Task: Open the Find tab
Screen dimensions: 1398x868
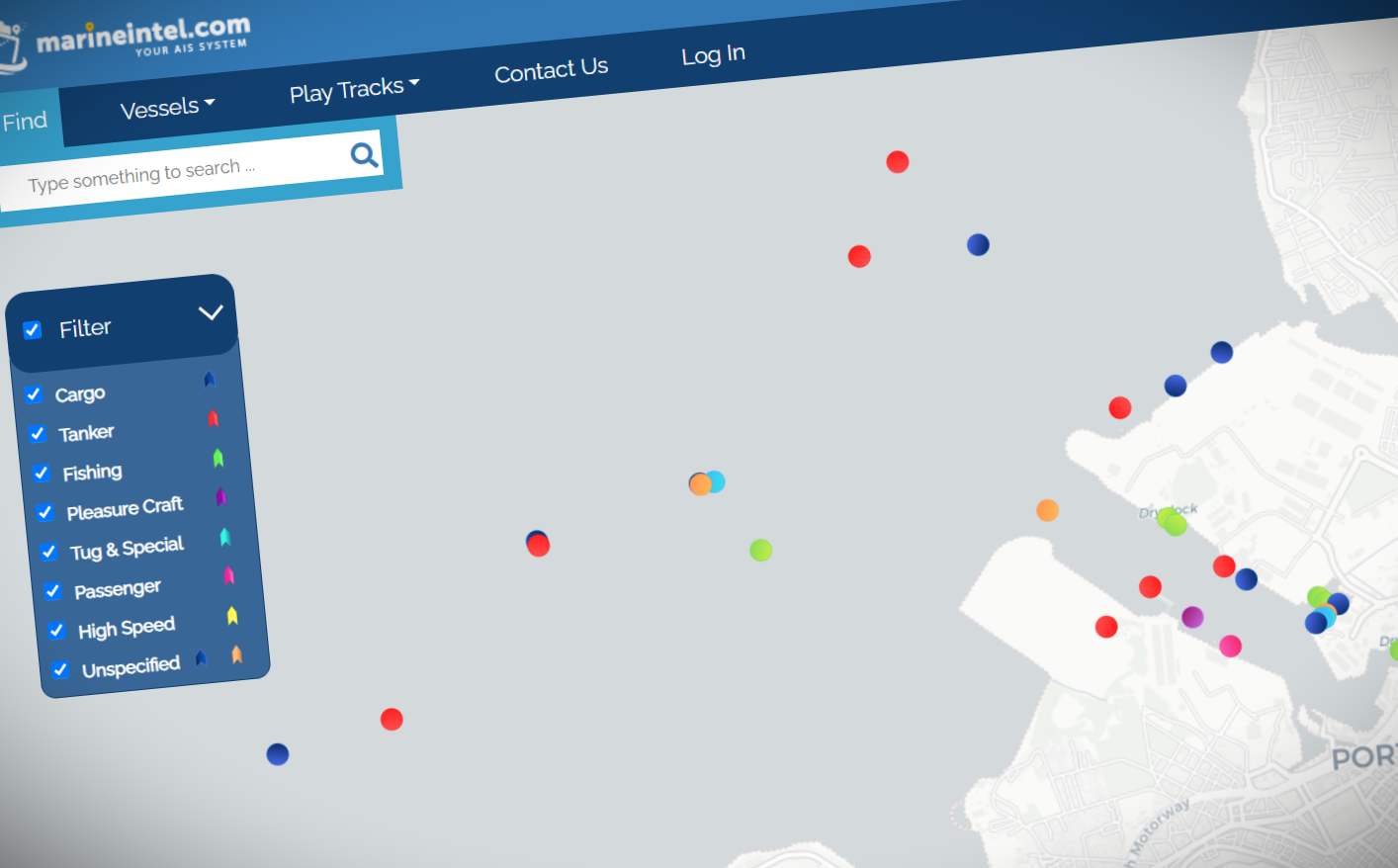Action: [x=26, y=122]
